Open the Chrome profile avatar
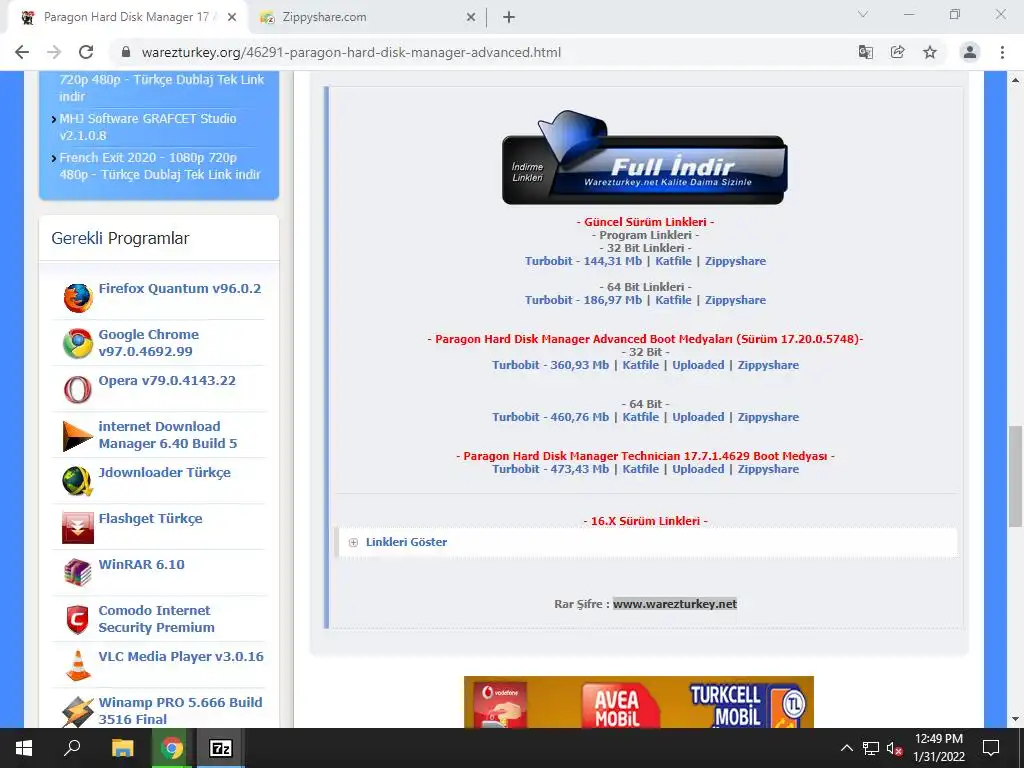 [970, 52]
